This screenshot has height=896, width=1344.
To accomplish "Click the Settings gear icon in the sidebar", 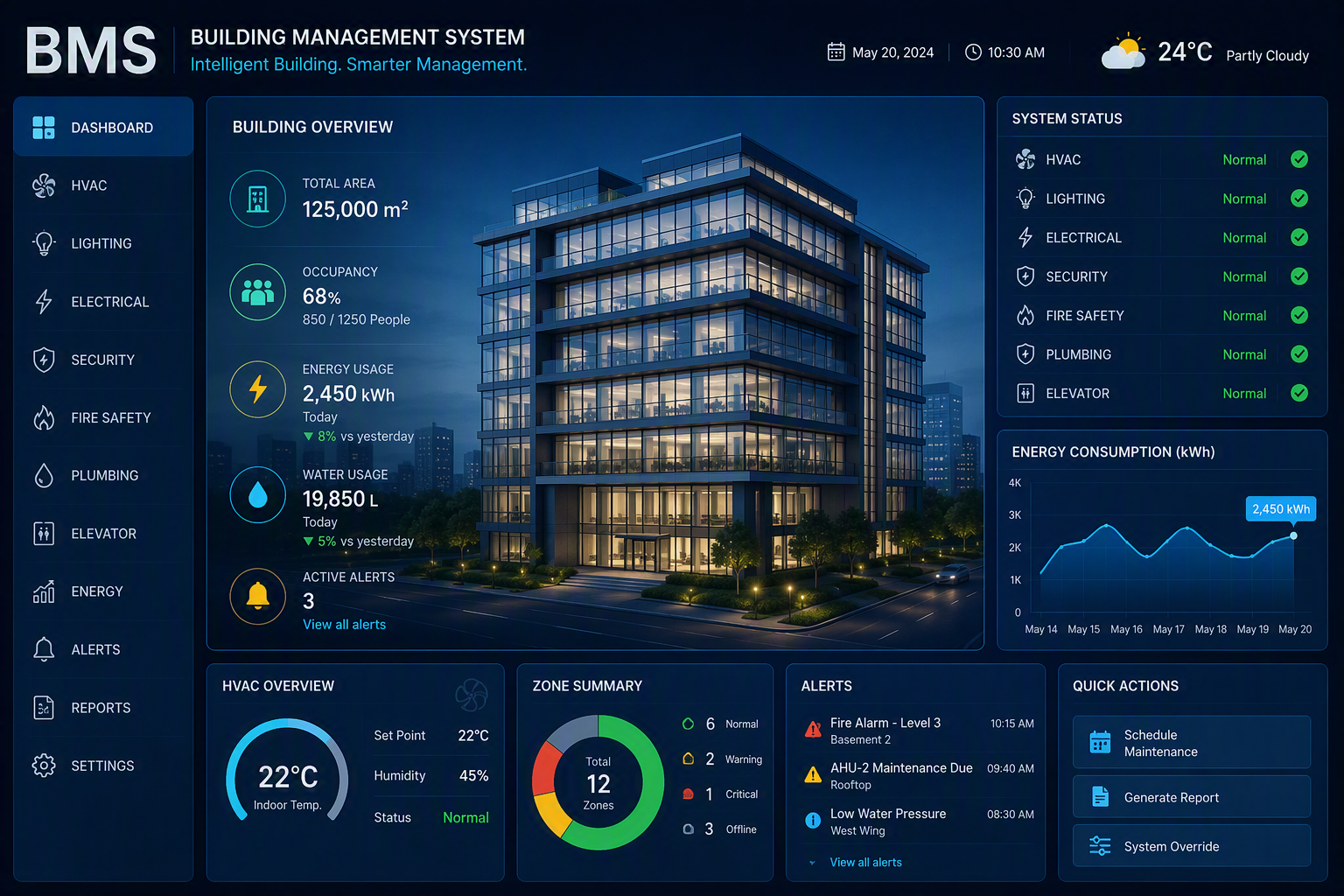I will [44, 766].
